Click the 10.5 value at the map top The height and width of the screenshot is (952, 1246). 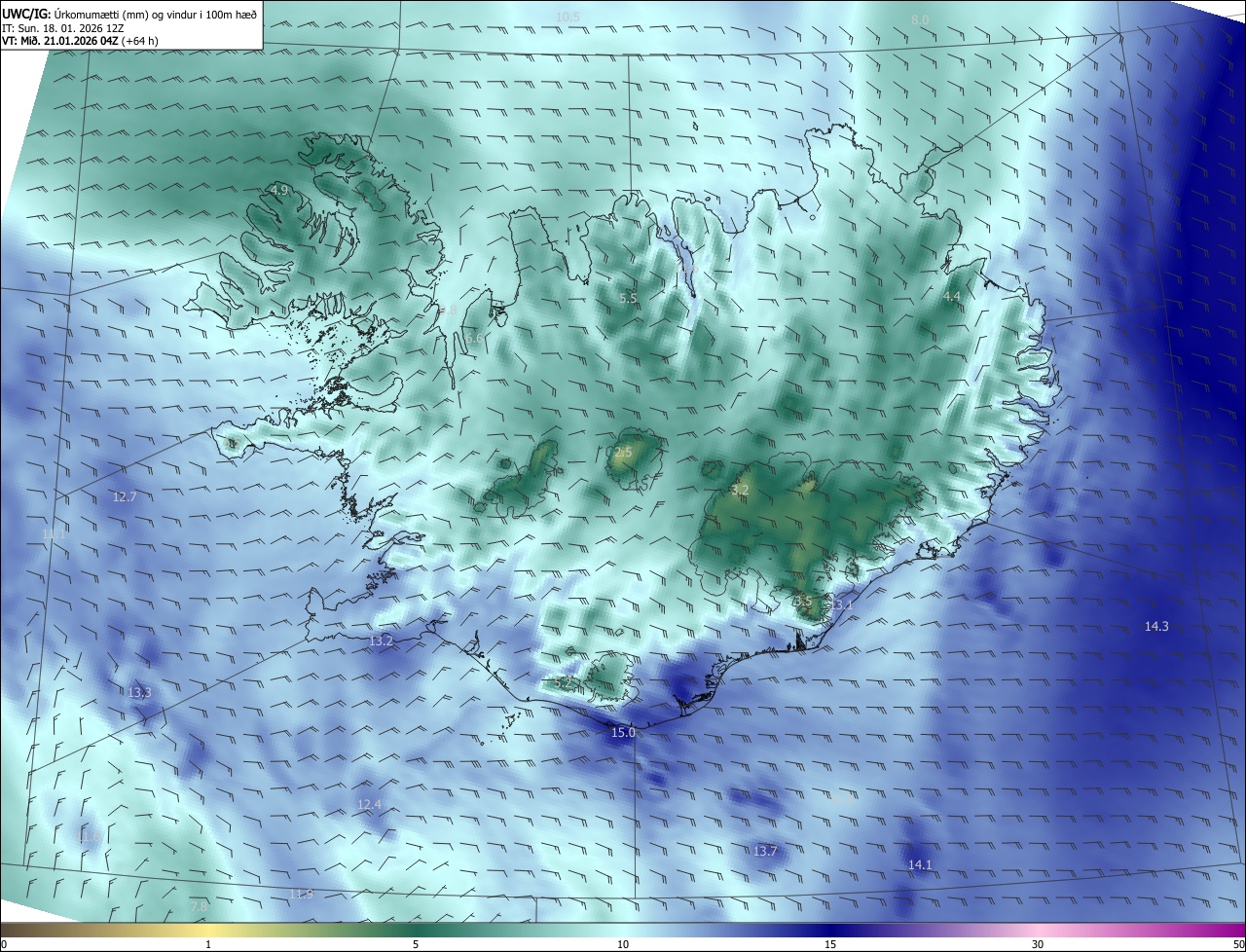click(x=568, y=18)
